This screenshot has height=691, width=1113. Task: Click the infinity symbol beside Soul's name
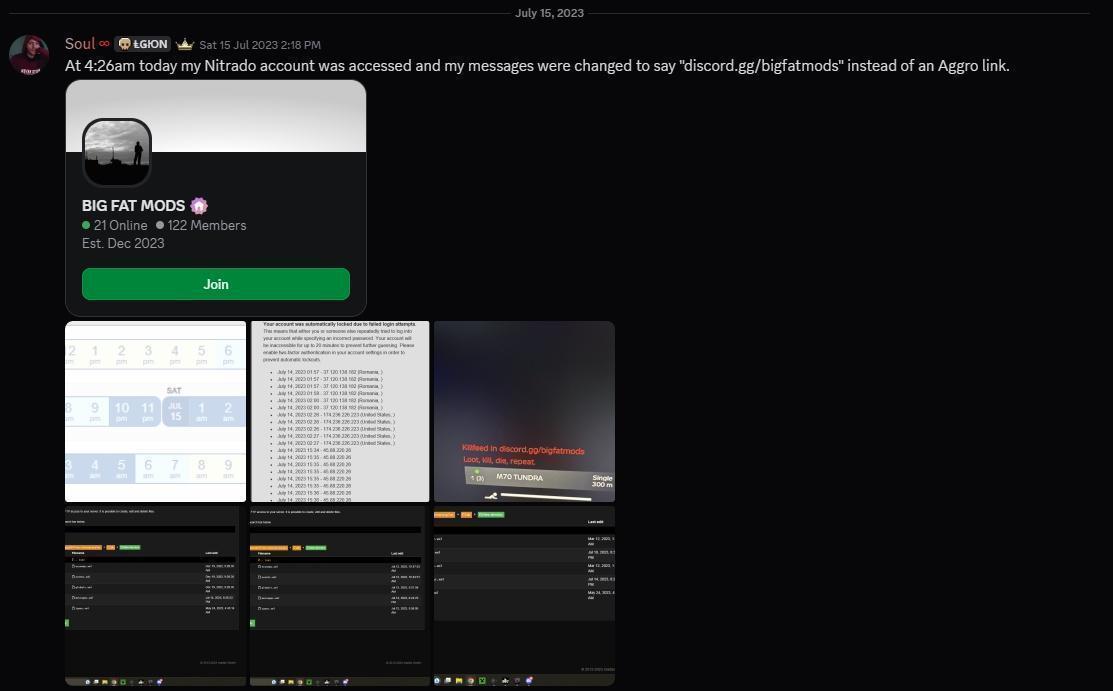coord(104,44)
